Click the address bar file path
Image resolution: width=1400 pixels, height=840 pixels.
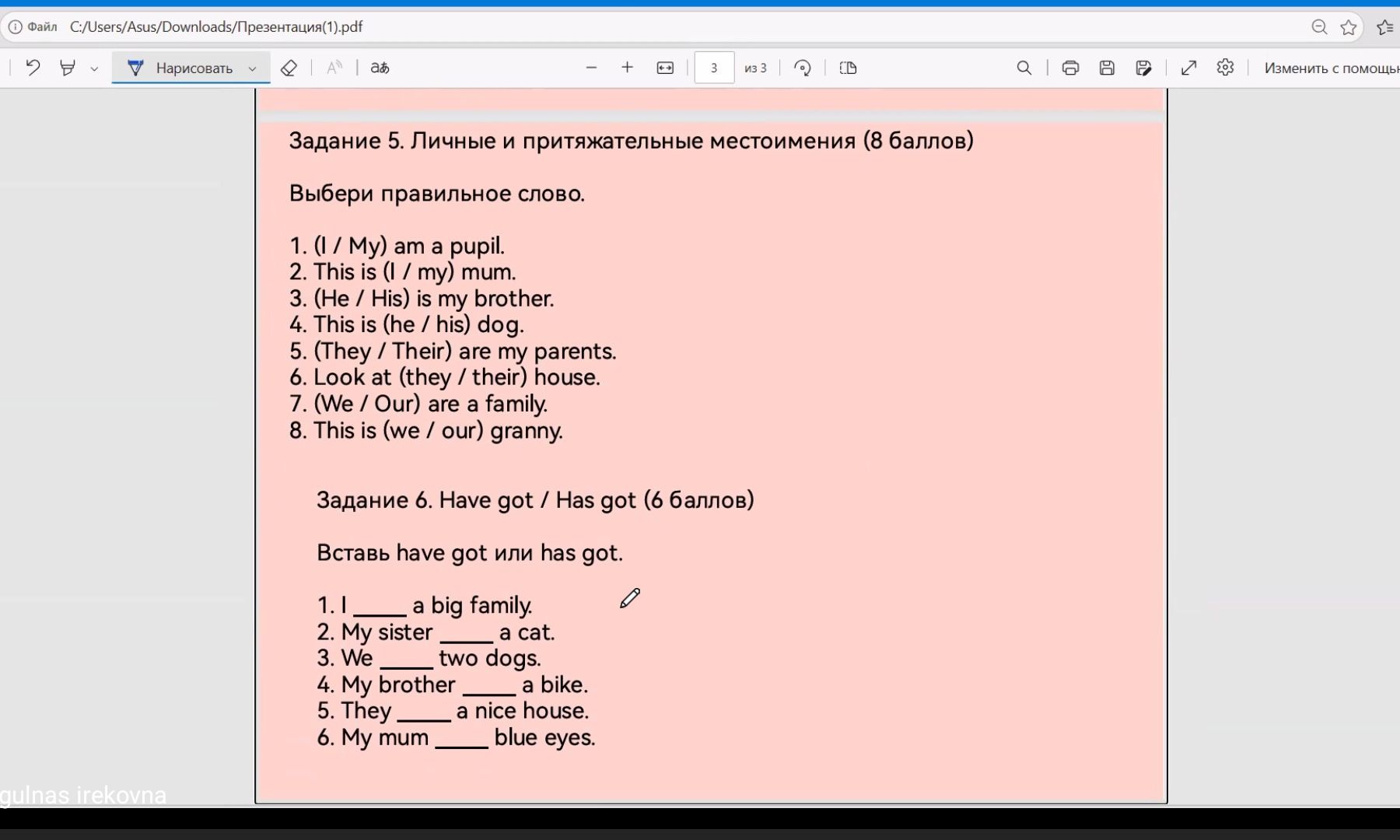(216, 27)
